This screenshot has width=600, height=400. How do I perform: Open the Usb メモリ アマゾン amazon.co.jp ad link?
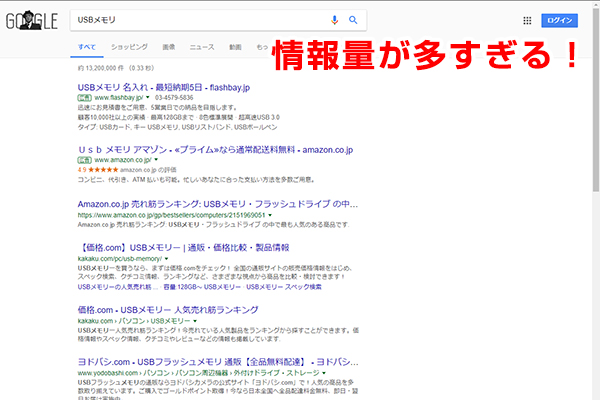pyautogui.click(x=215, y=150)
